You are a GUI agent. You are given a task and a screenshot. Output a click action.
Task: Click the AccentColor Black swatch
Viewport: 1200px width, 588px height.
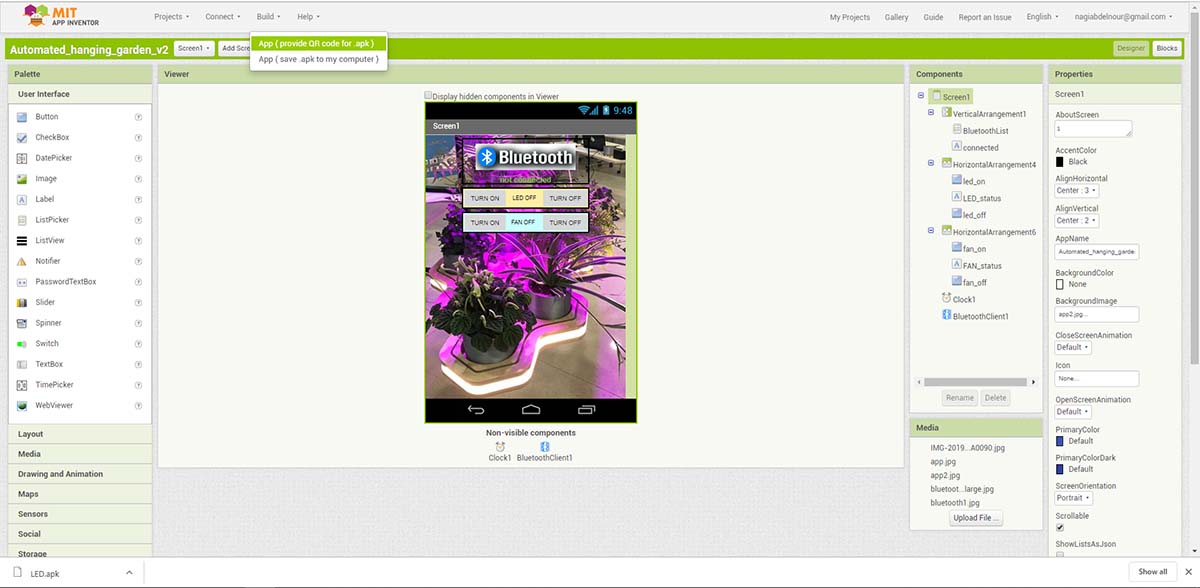(x=1061, y=161)
